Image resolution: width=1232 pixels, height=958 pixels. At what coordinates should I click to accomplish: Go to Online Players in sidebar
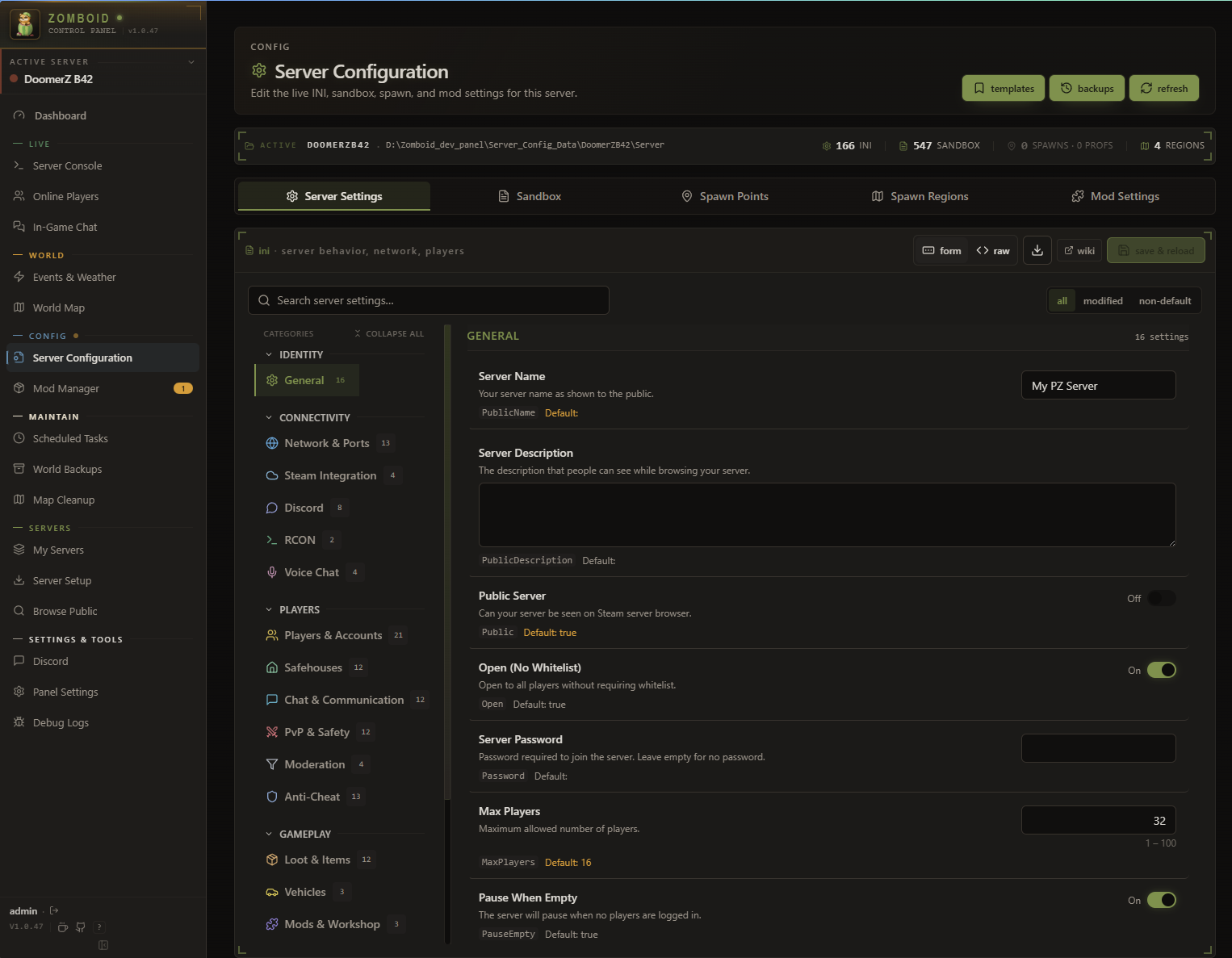pyautogui.click(x=103, y=196)
